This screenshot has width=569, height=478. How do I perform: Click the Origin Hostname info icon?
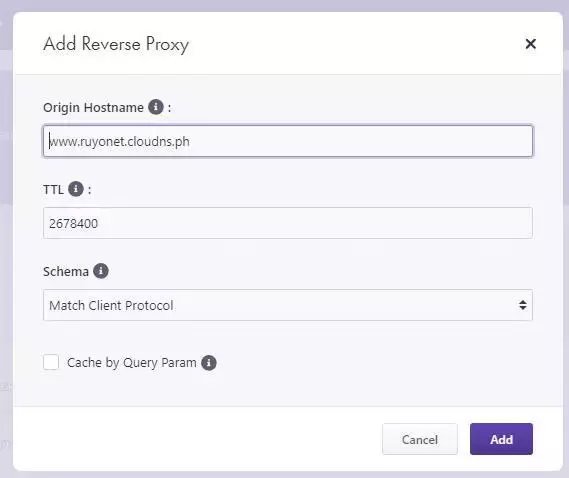[156, 107]
